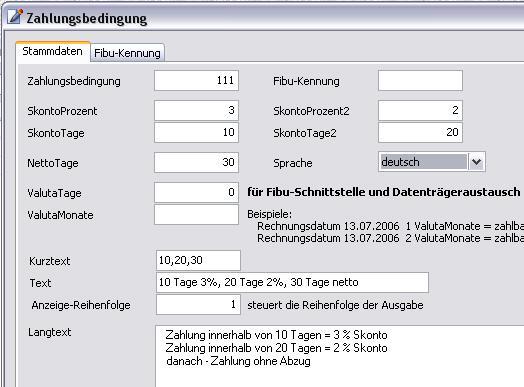Focus the empty Fibu-Kennung input field

click(x=420, y=81)
